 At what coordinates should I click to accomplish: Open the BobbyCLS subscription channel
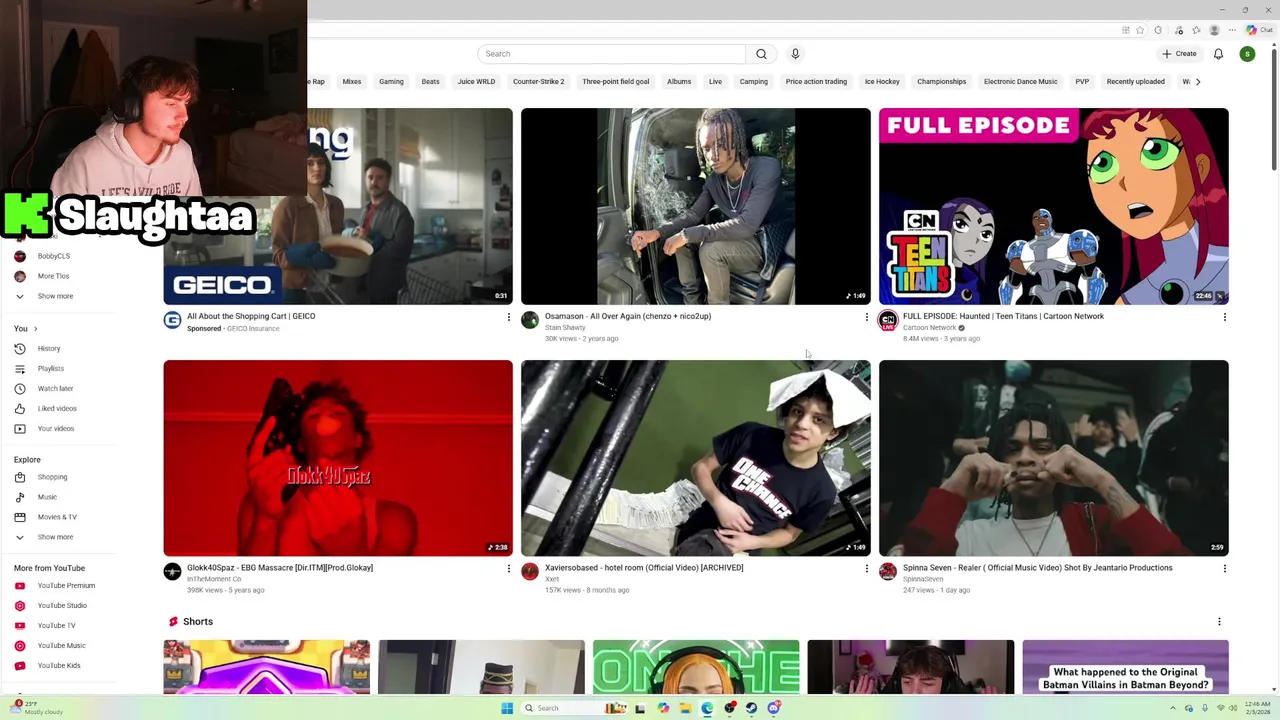[x=54, y=257]
